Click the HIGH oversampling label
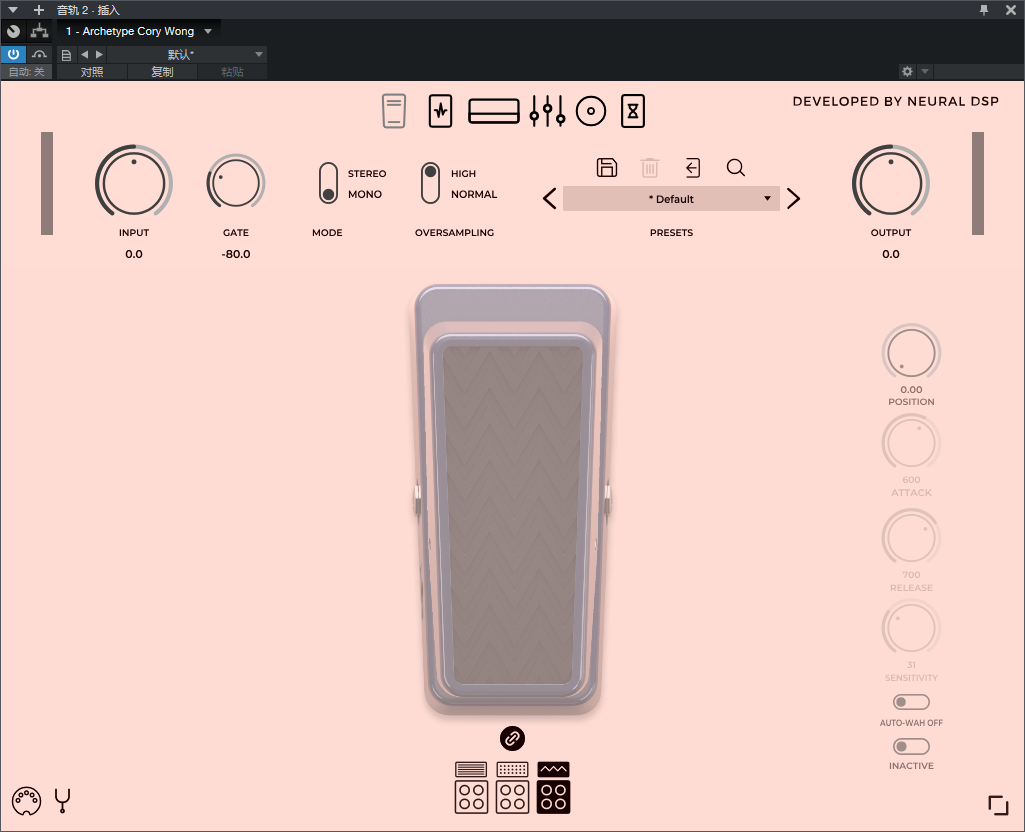The height and width of the screenshot is (832, 1025). 463,173
